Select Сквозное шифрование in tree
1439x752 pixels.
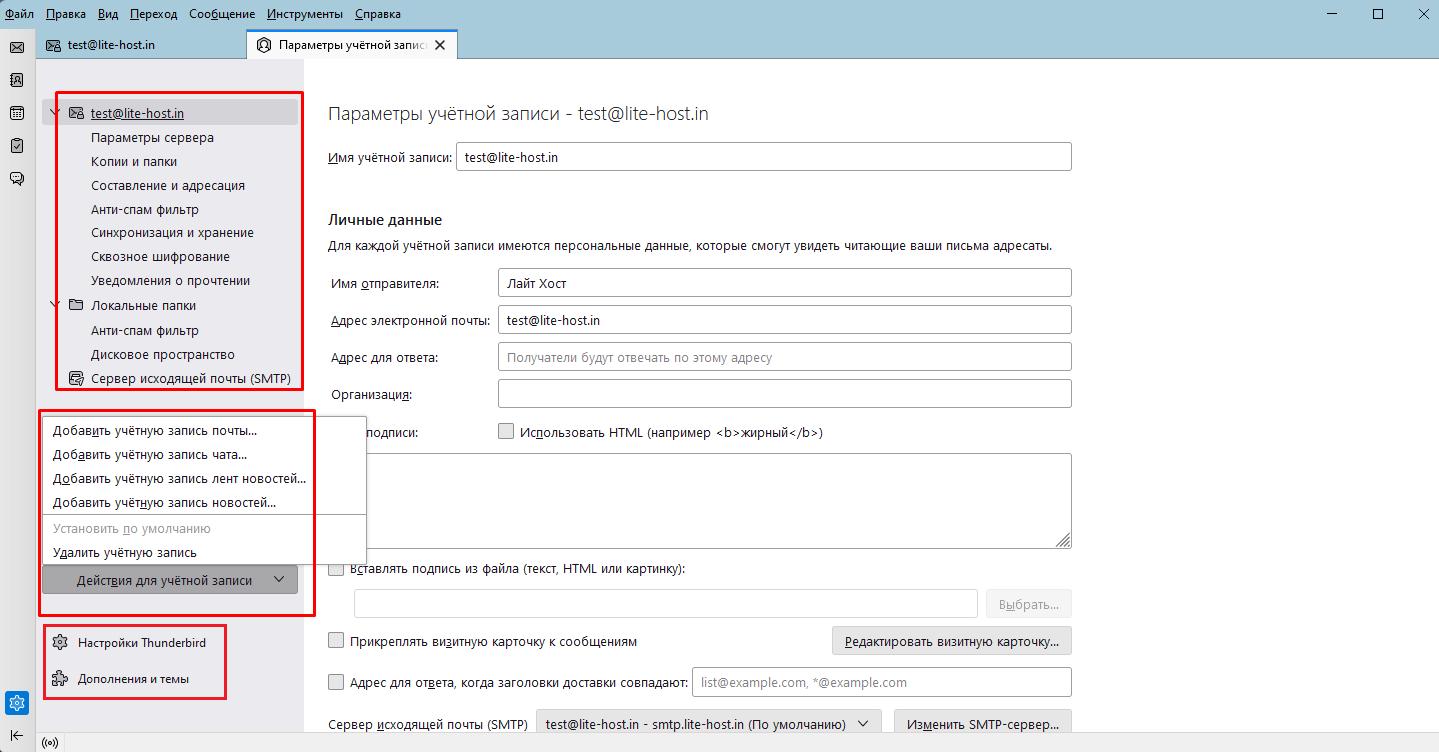pos(160,257)
